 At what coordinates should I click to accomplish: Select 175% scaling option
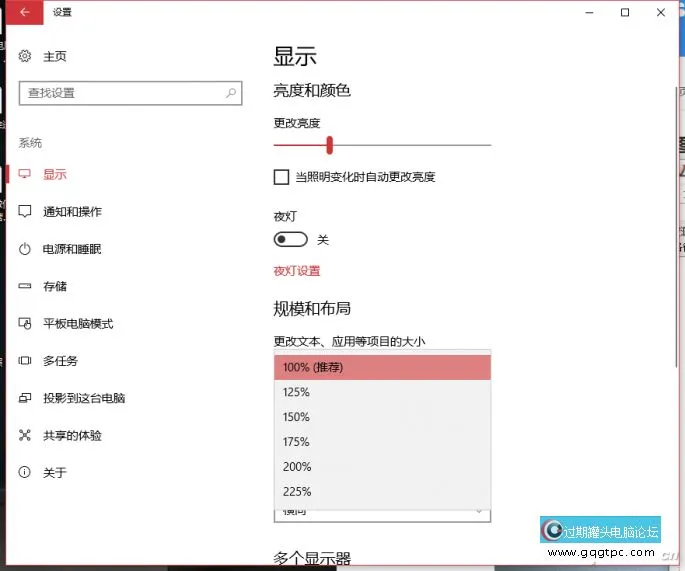click(382, 442)
